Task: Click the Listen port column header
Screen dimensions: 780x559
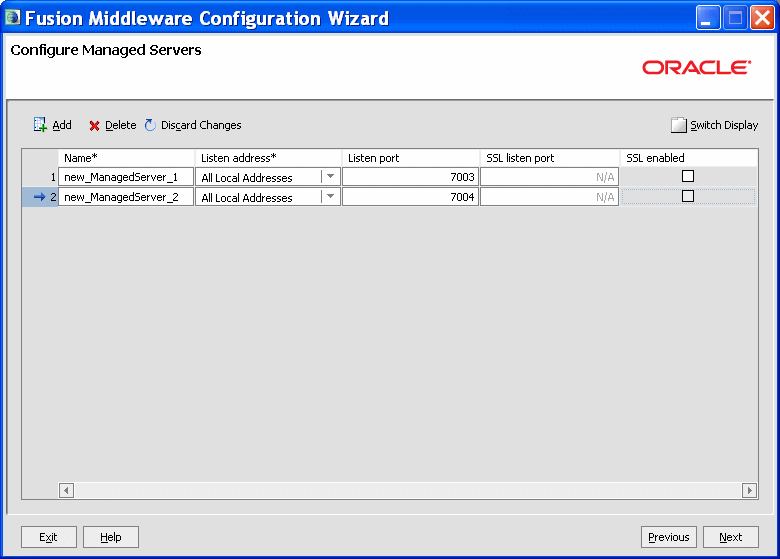Action: point(411,158)
